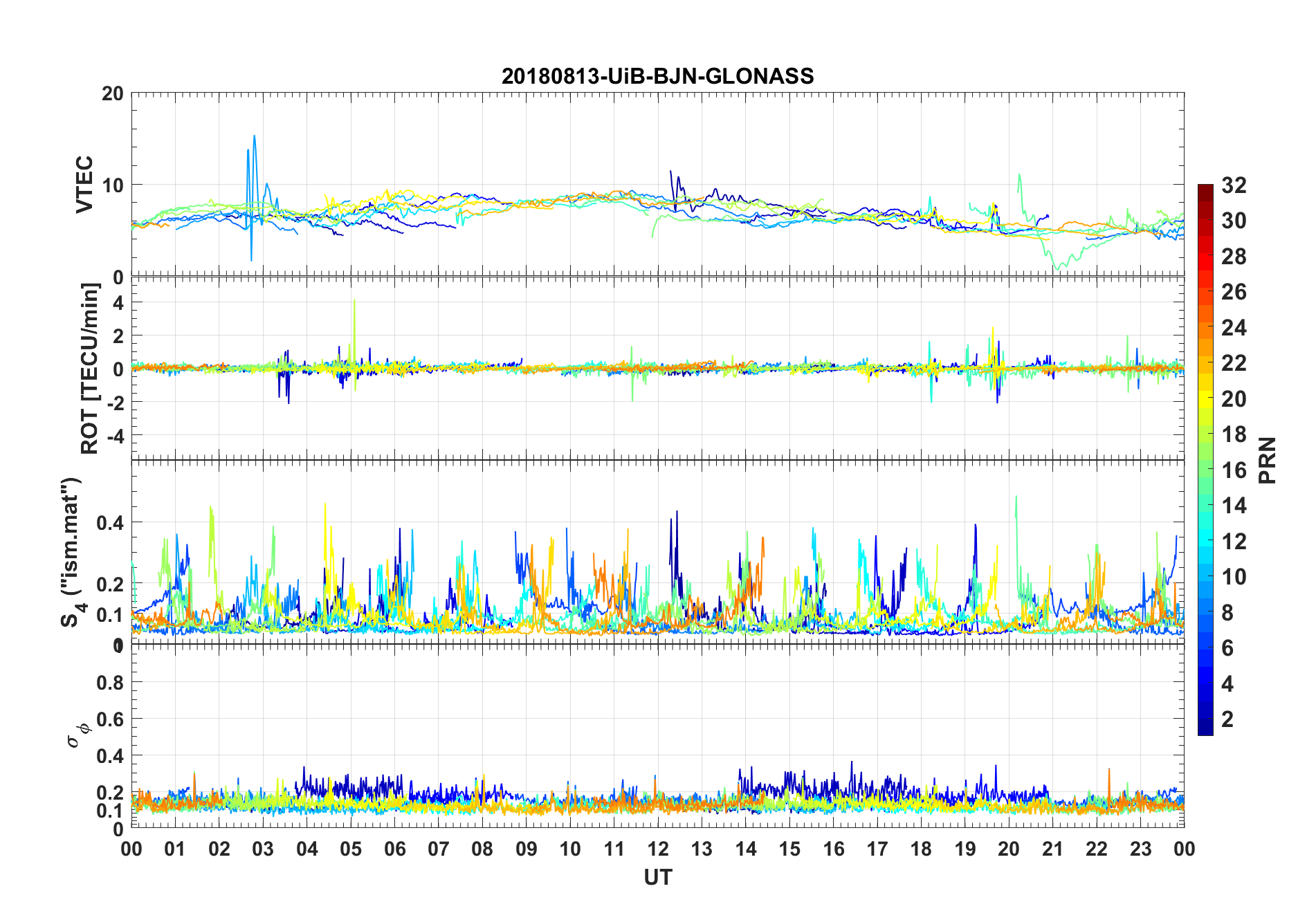Click the PRN rainbow colorbar
Viewport: 1316px width, 920px height.
click(x=1205, y=459)
